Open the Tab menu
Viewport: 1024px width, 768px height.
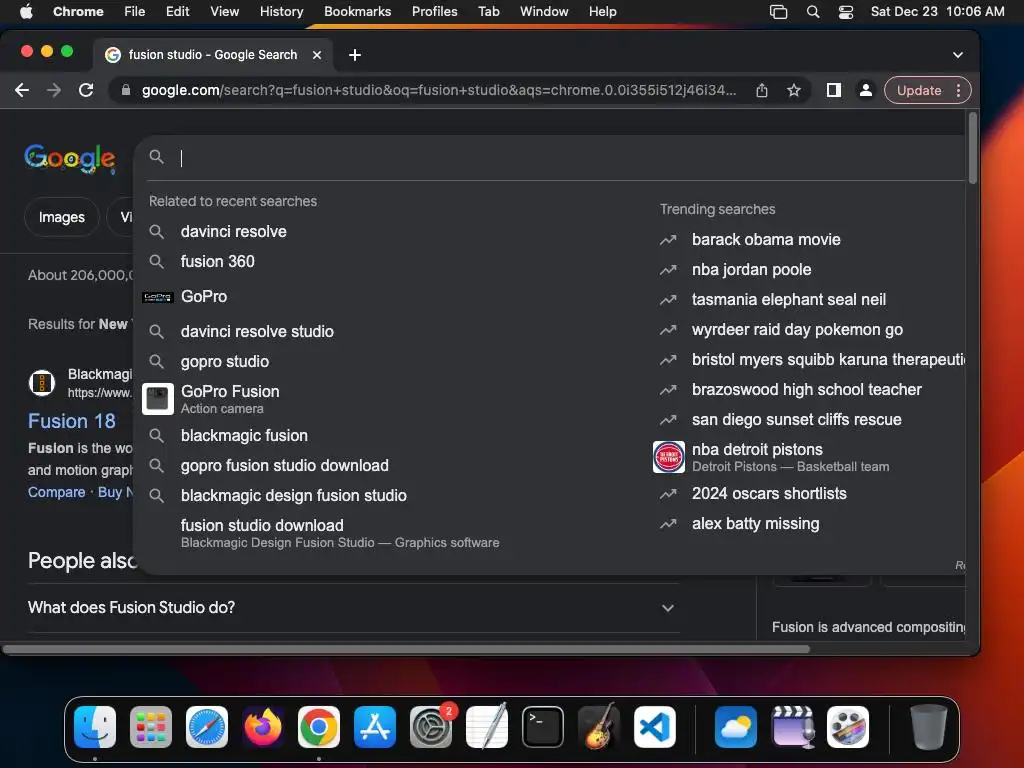[488, 12]
